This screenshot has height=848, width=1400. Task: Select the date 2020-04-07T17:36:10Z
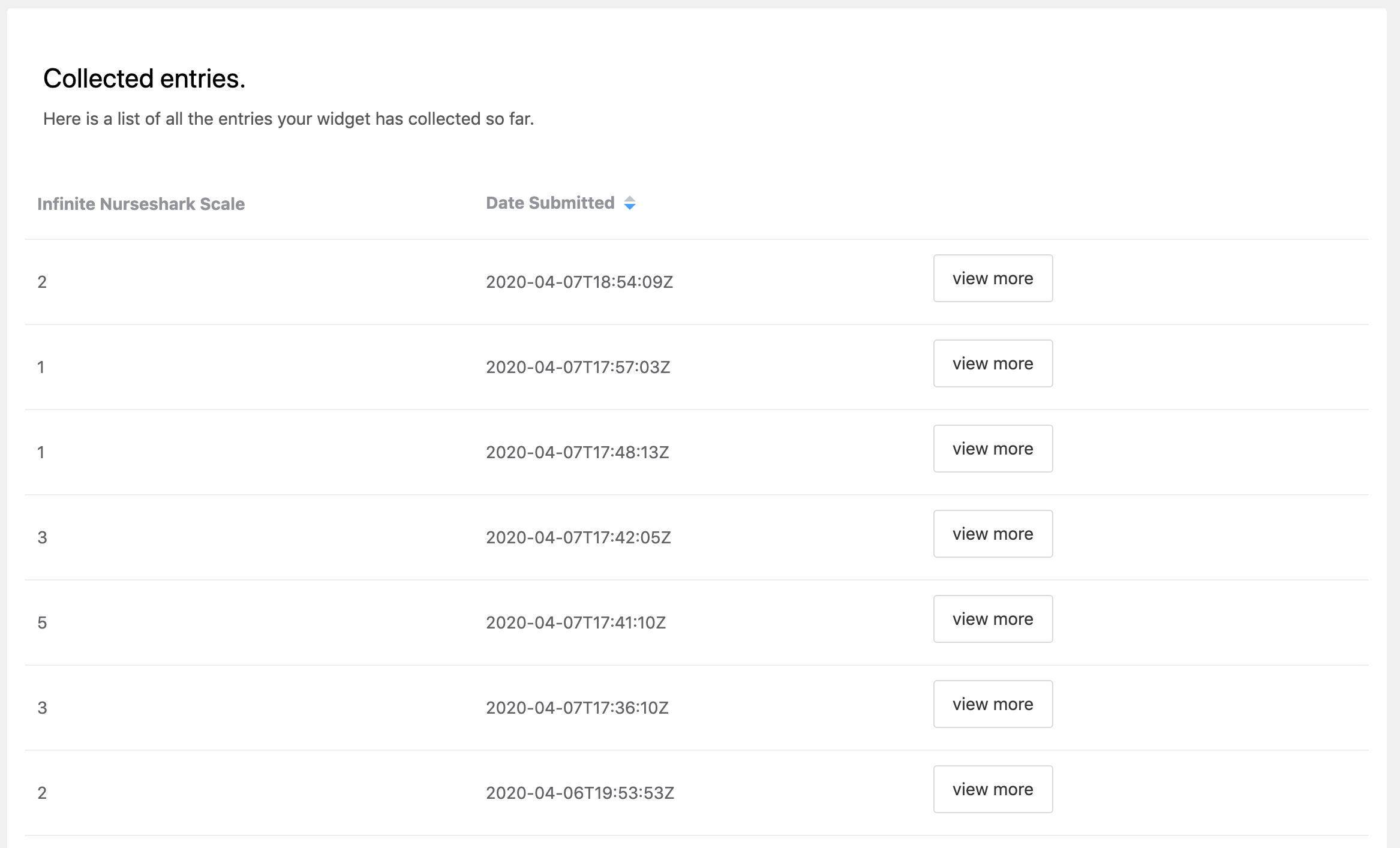coord(577,708)
